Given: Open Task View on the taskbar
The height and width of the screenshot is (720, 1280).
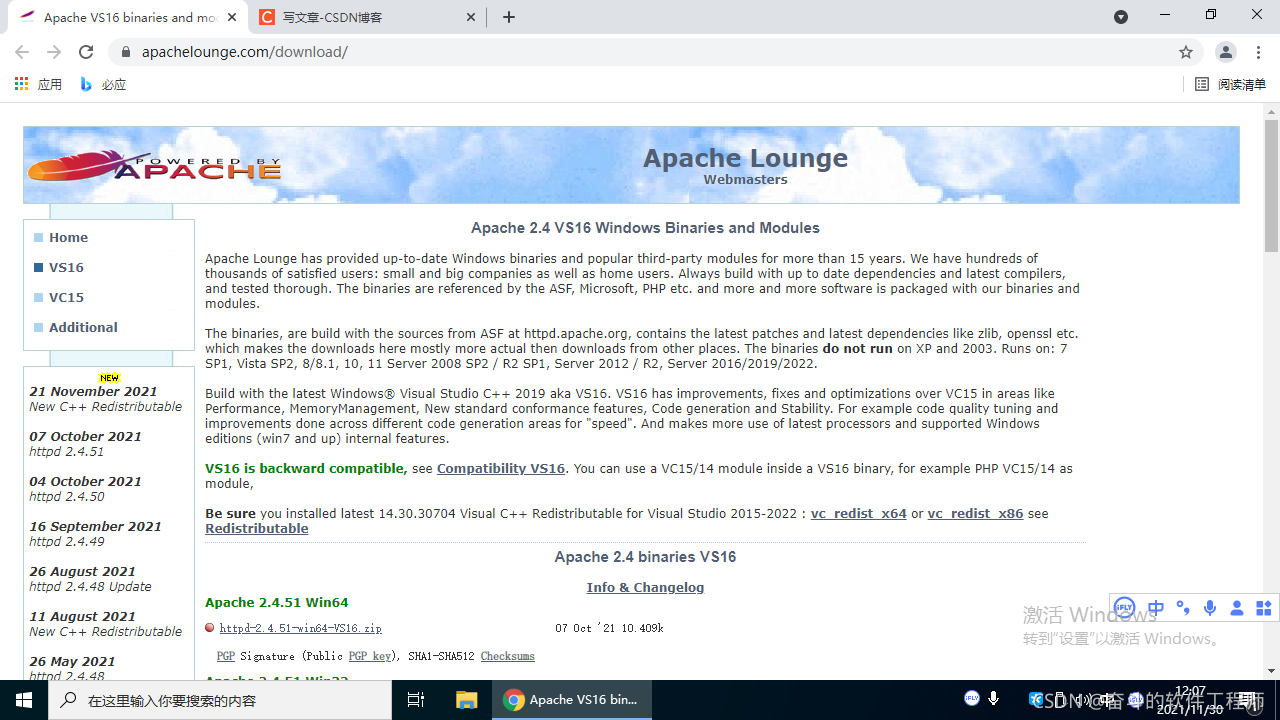Looking at the screenshot, I should (x=416, y=700).
